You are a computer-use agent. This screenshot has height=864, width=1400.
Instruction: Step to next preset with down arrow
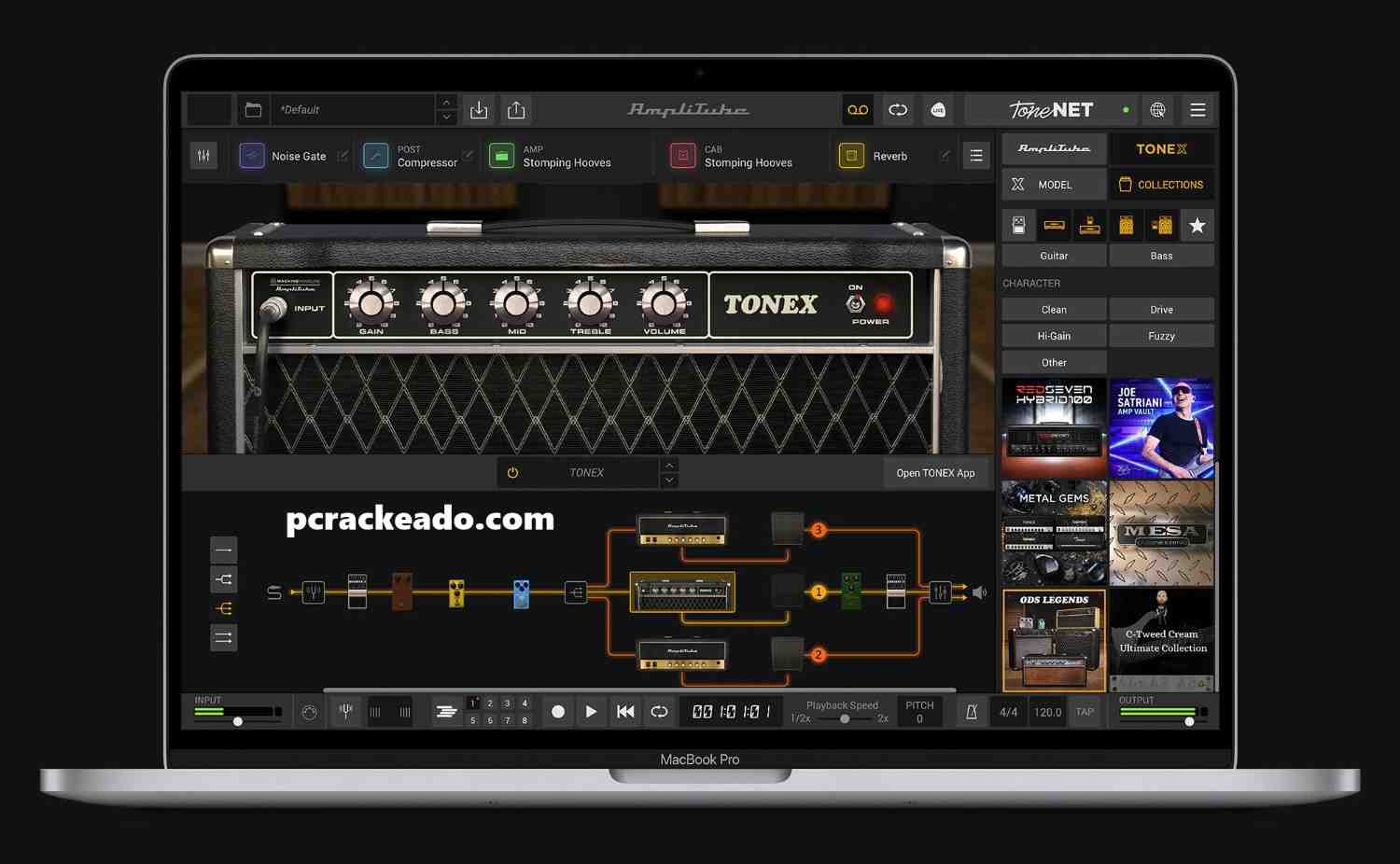point(446,118)
